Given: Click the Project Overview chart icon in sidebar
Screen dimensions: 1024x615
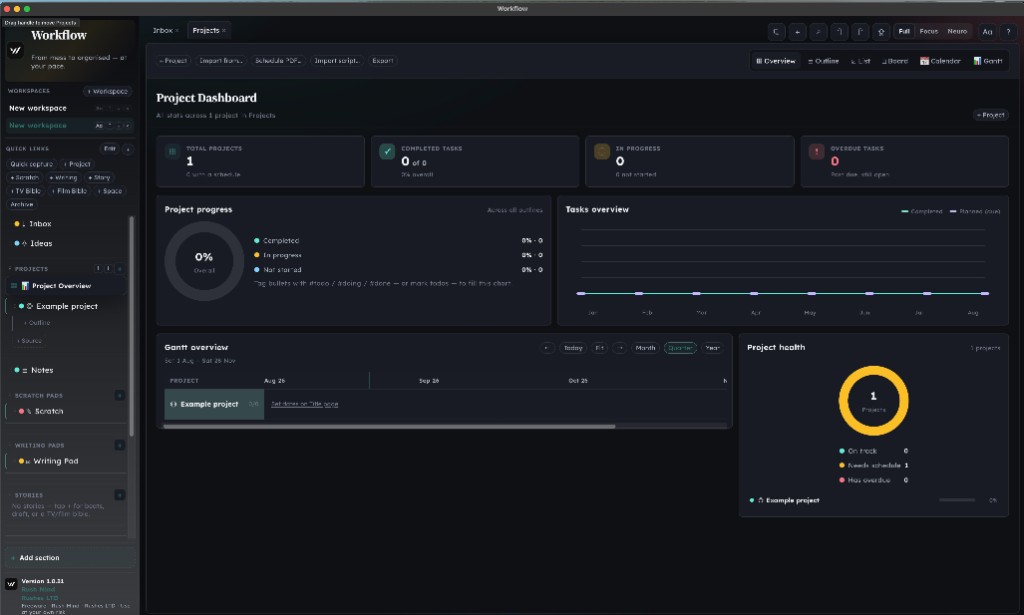Looking at the screenshot, I should click(25, 286).
